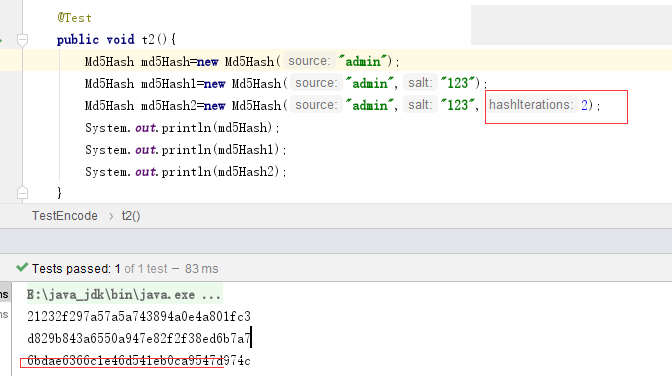672x376 pixels.
Task: Click the green run gutter icon beside t2()
Action: [1, 40]
